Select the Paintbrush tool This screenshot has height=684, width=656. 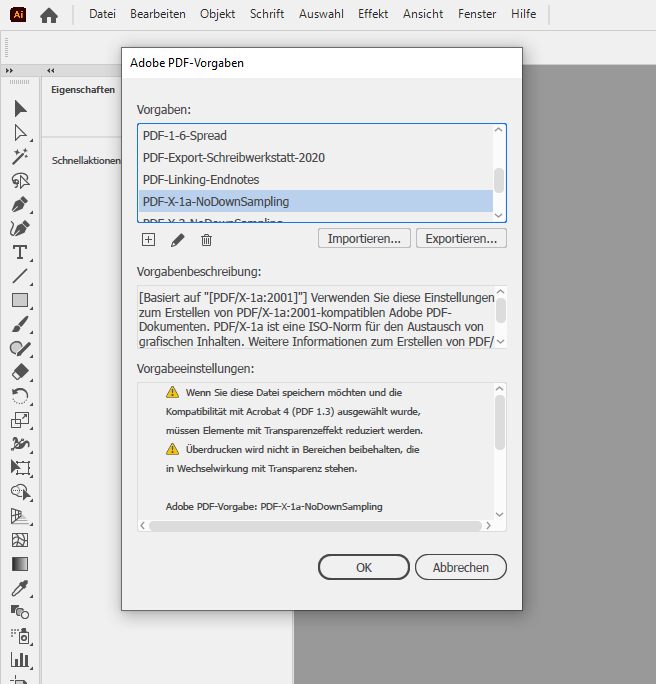coord(20,324)
